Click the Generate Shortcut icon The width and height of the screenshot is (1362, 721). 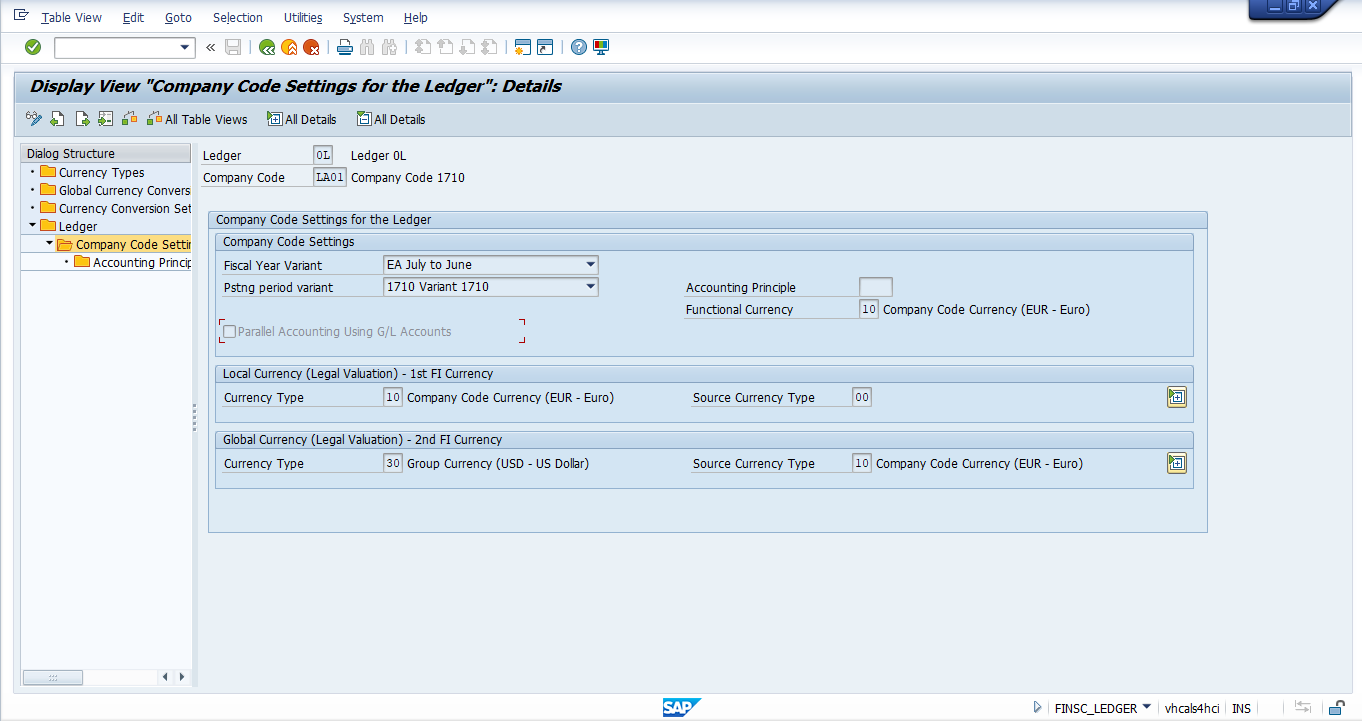click(x=545, y=47)
